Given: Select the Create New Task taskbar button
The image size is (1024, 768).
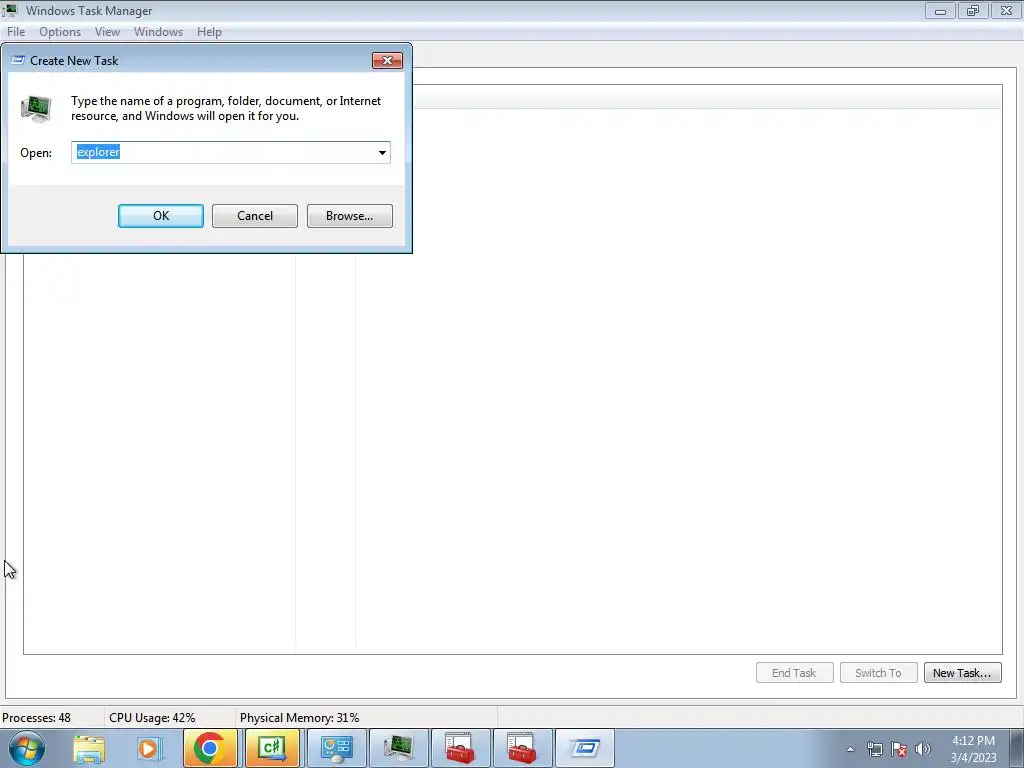Looking at the screenshot, I should pyautogui.click(x=584, y=748).
